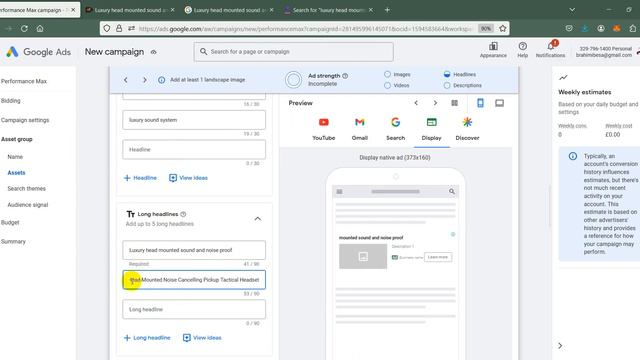Select the Images radio indicator
This screenshot has height=360, width=640.
click(x=387, y=74)
